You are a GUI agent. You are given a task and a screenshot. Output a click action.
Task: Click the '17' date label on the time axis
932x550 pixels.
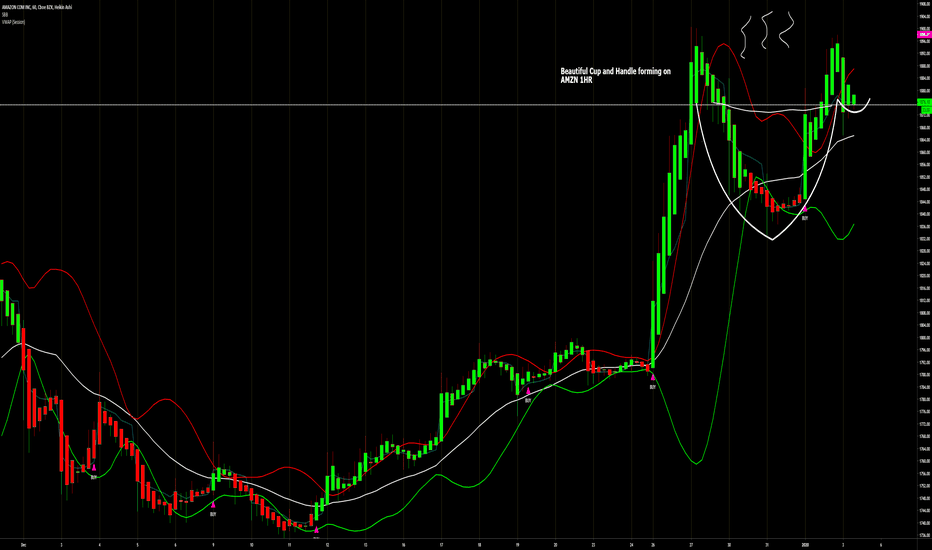click(x=441, y=544)
